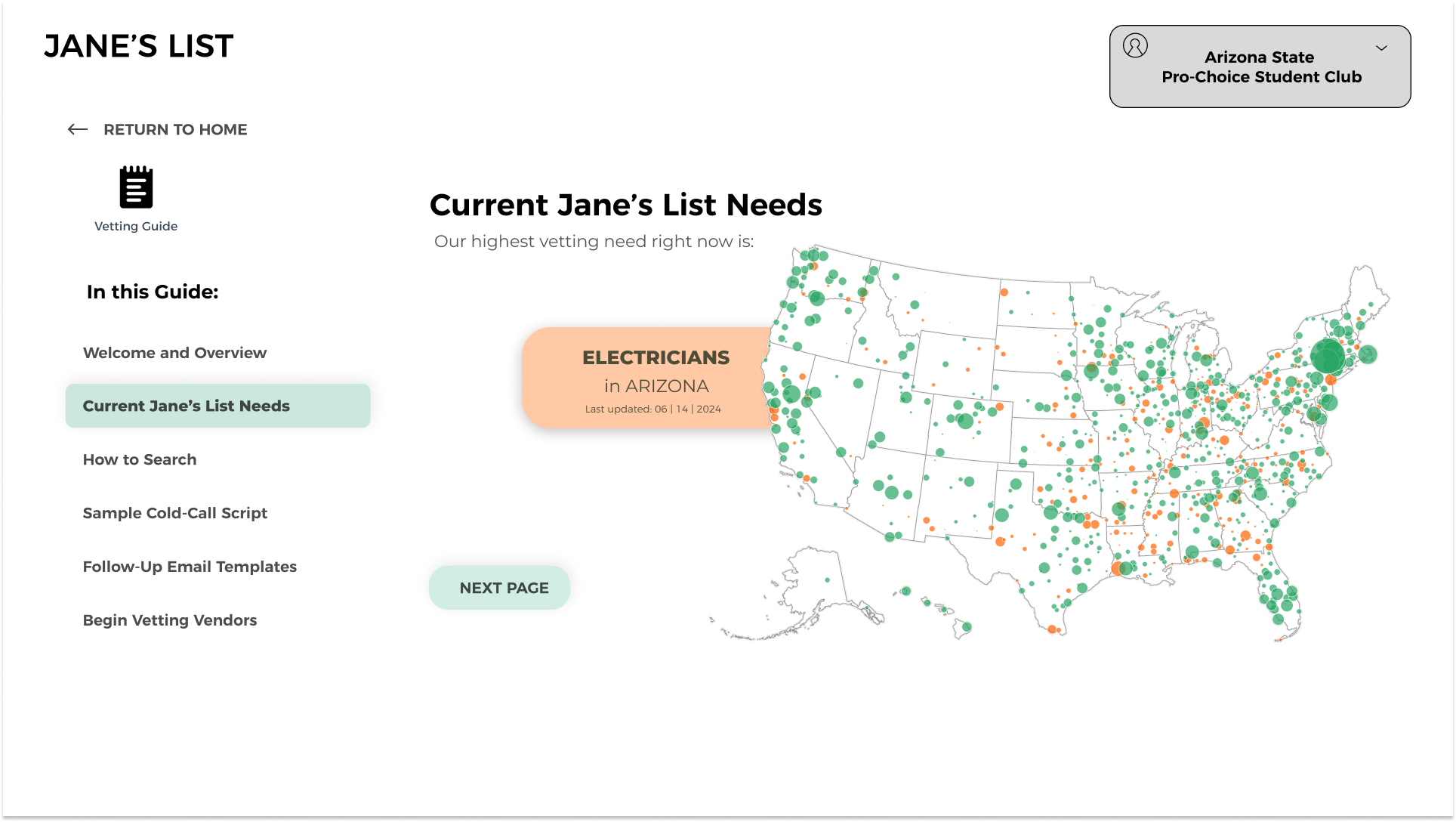The image size is (1456, 822).
Task: Click the large green New York bubble
Action: coord(1328,356)
